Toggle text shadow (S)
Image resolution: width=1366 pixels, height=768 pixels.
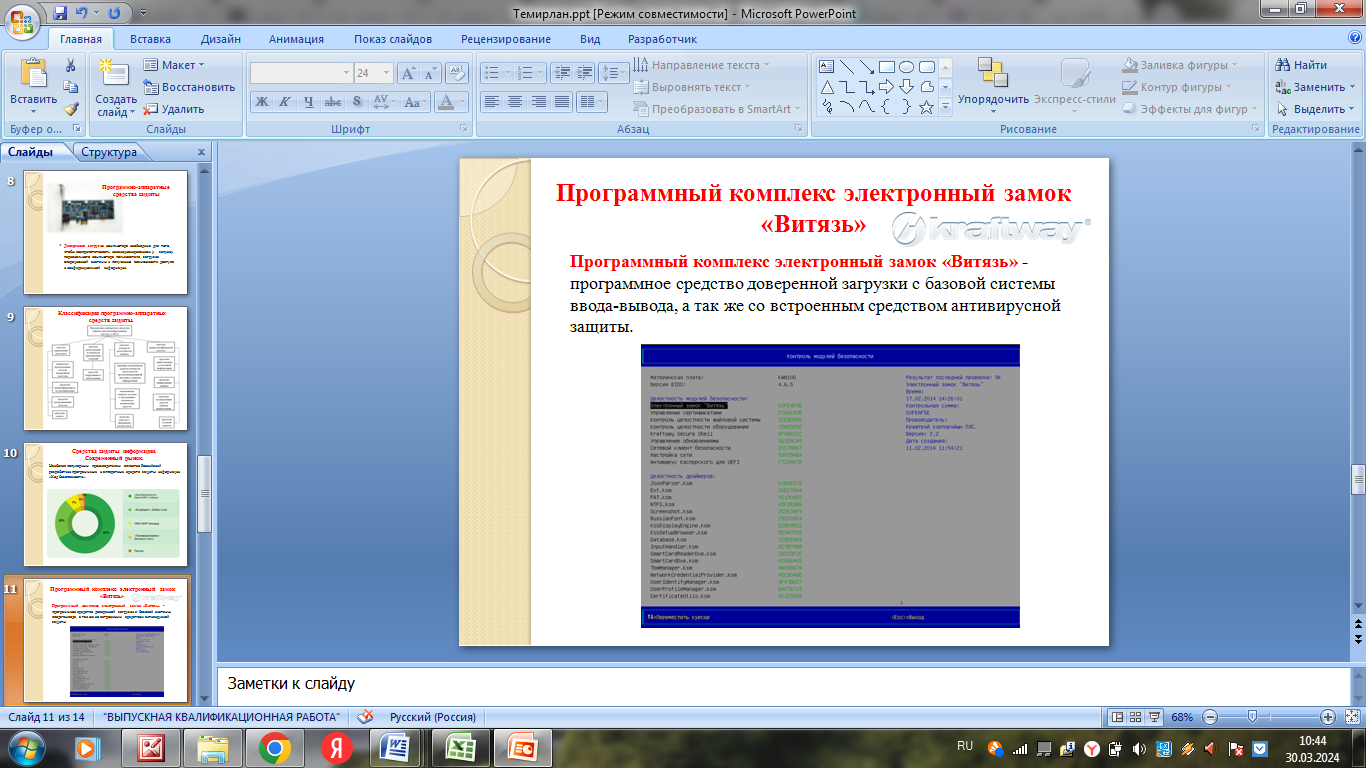(x=357, y=102)
